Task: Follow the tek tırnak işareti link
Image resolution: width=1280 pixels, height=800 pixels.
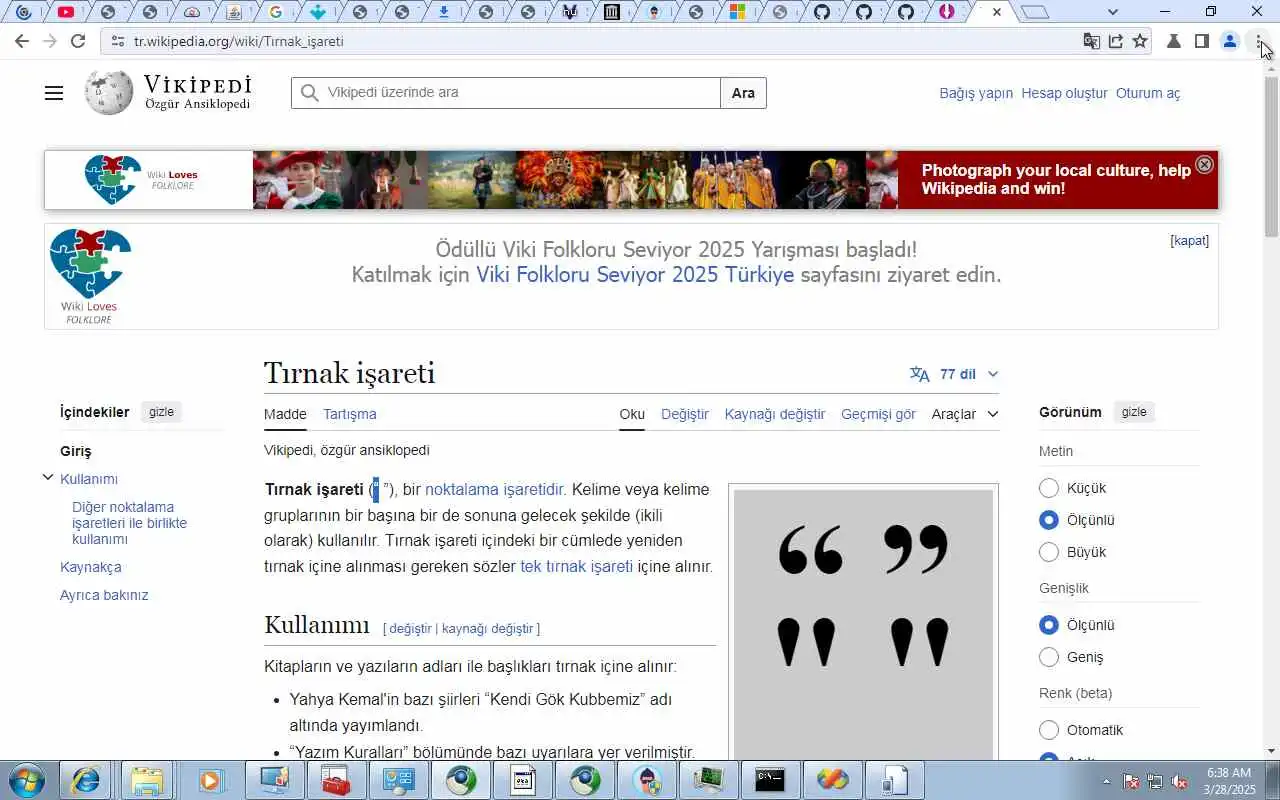Action: pyautogui.click(x=576, y=566)
